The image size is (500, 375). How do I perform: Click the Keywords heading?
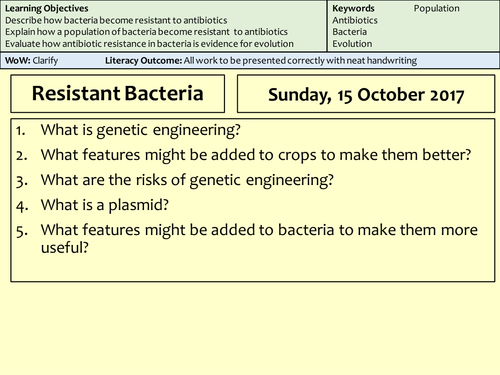pos(353,8)
